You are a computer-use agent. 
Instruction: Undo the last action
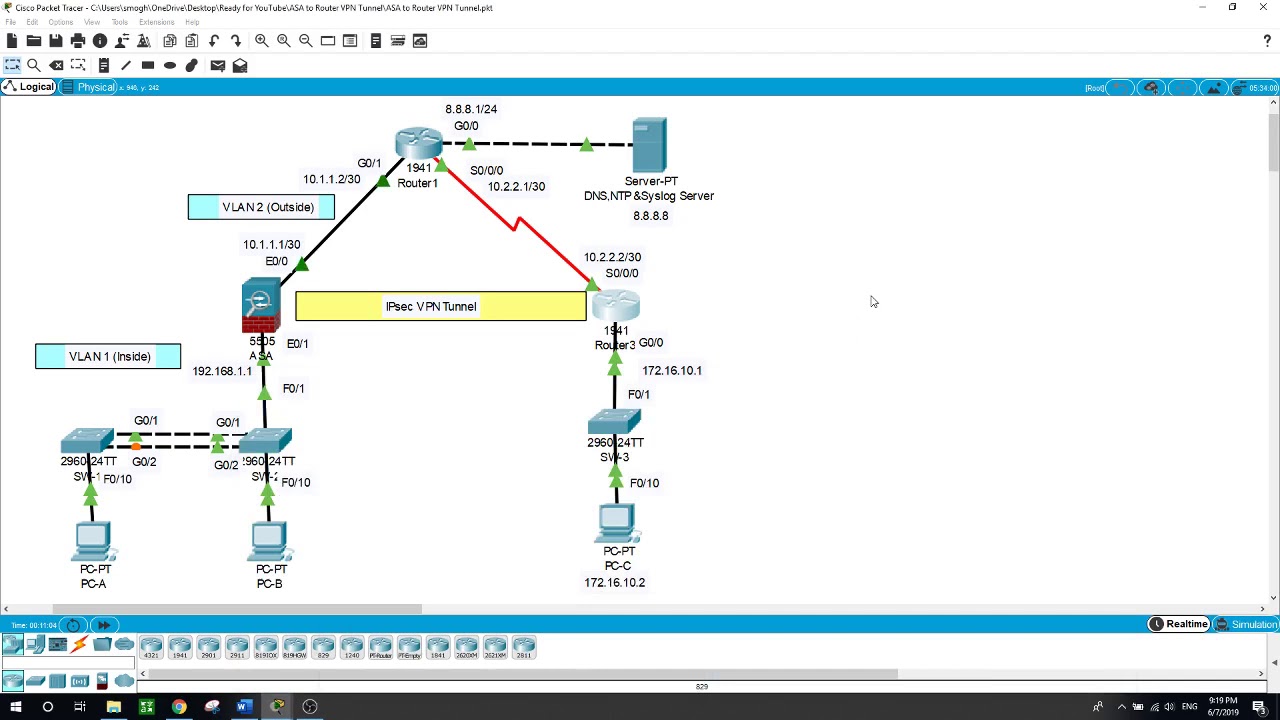(213, 41)
